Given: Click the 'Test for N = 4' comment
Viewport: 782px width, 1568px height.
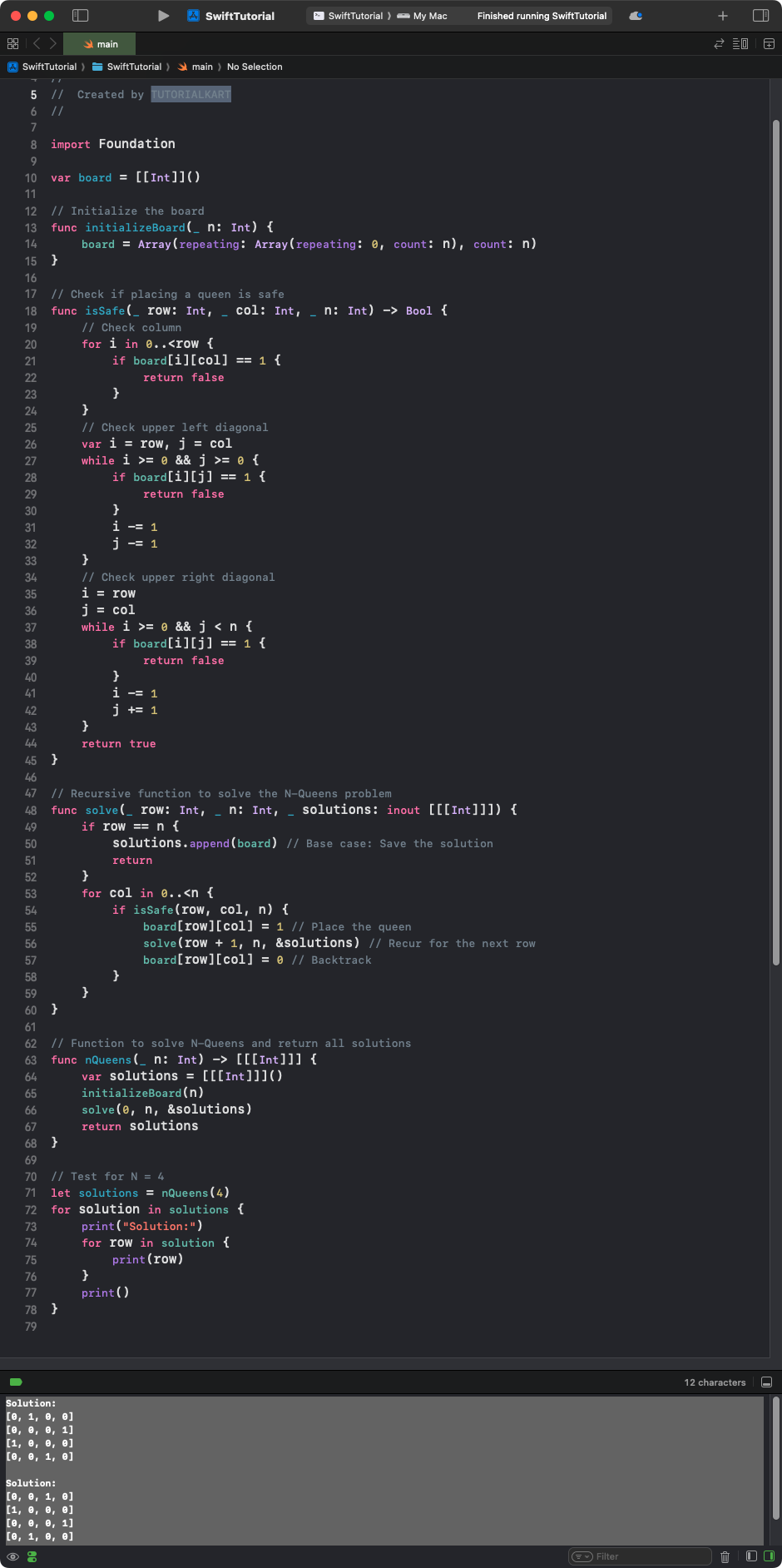Looking at the screenshot, I should (x=107, y=1176).
